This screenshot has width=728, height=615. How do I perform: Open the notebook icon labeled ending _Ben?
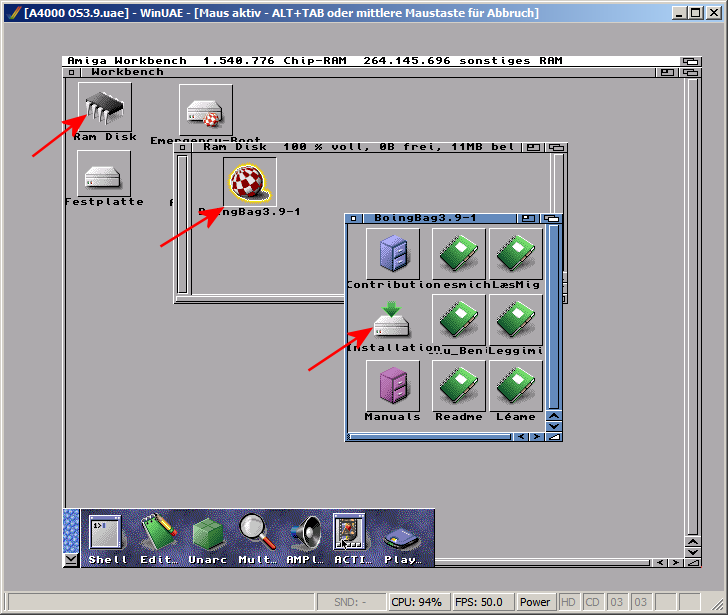(459, 320)
